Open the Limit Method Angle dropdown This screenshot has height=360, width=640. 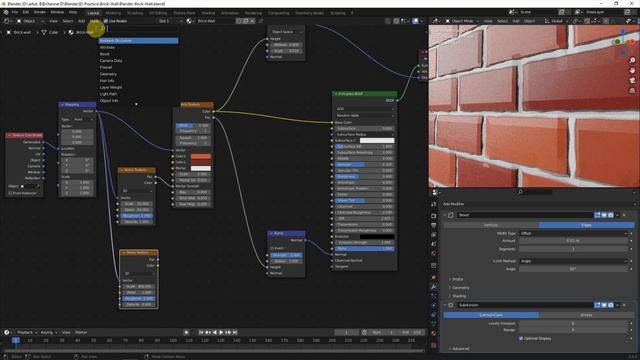point(573,261)
